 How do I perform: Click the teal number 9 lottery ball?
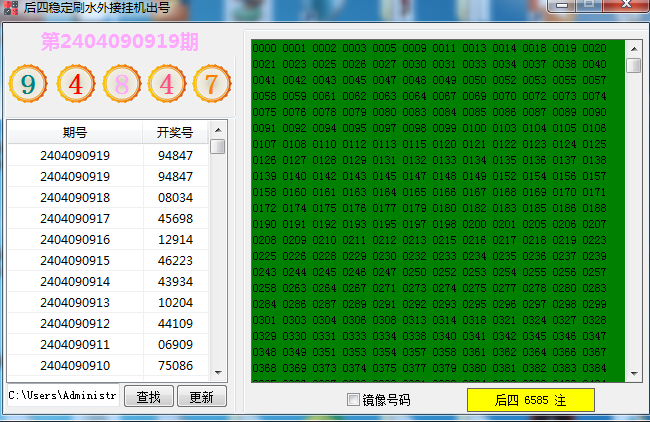pos(29,84)
